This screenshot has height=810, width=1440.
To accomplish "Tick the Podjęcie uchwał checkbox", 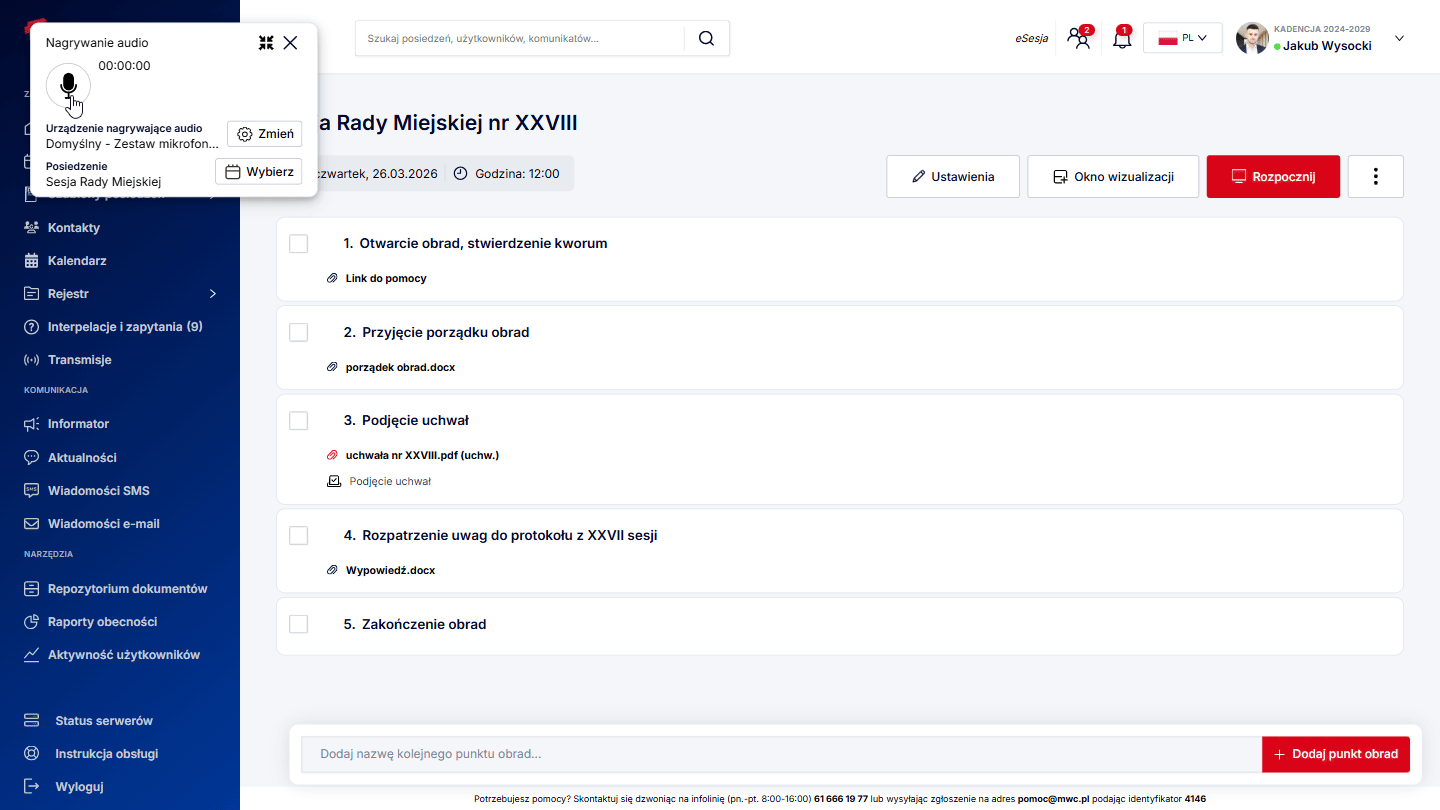I will point(298,421).
